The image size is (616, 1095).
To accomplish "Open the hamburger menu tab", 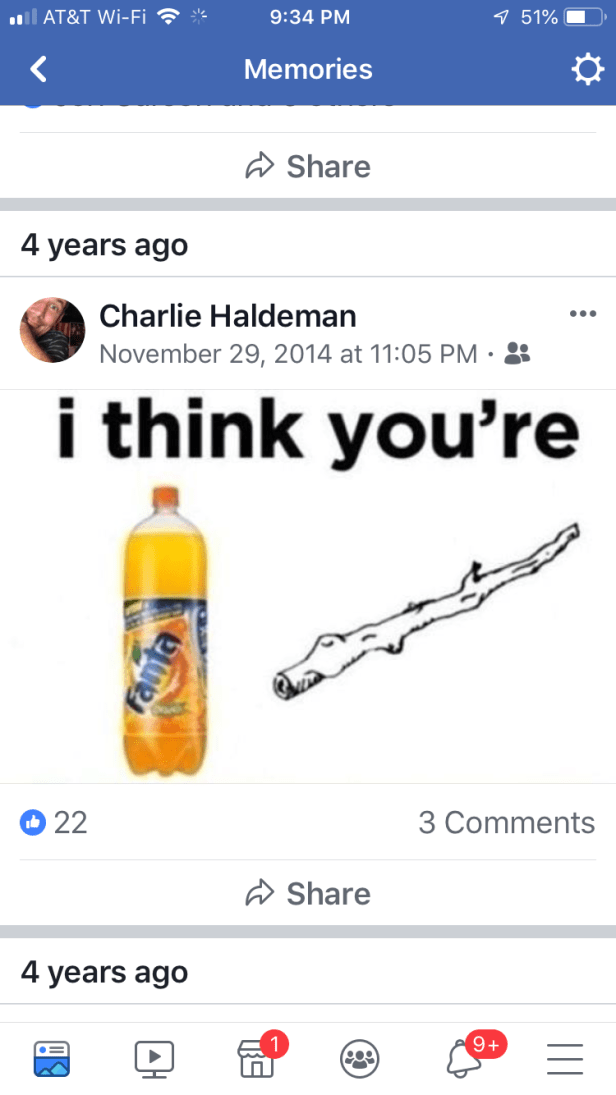I will (x=564, y=1059).
